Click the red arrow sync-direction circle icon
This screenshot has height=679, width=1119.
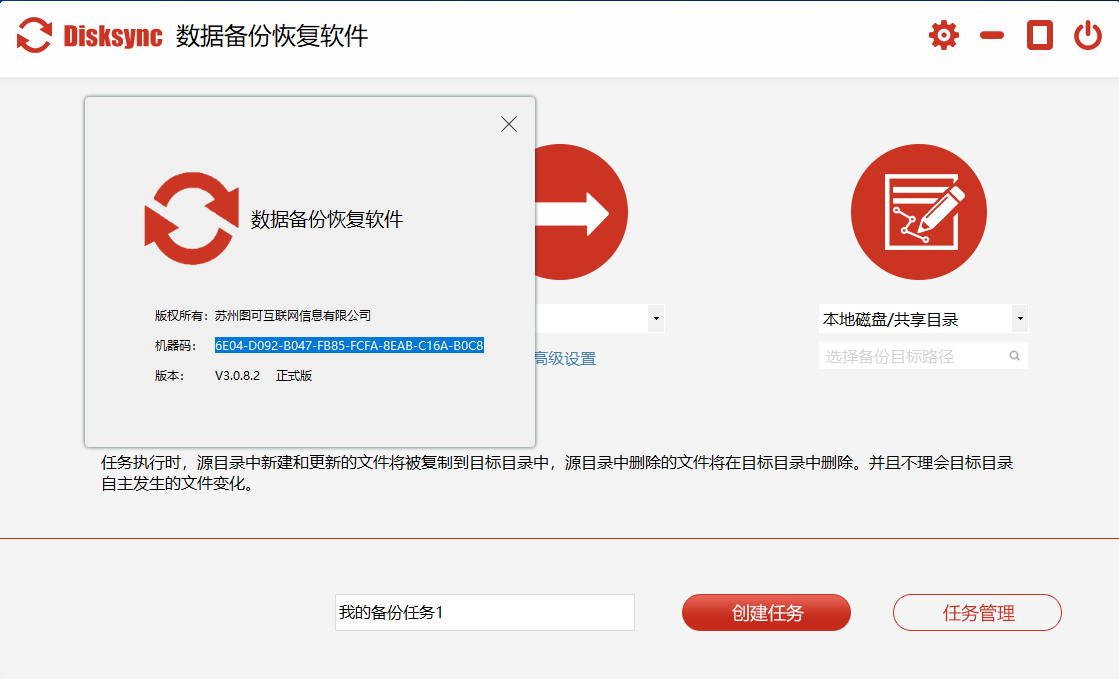(x=582, y=212)
